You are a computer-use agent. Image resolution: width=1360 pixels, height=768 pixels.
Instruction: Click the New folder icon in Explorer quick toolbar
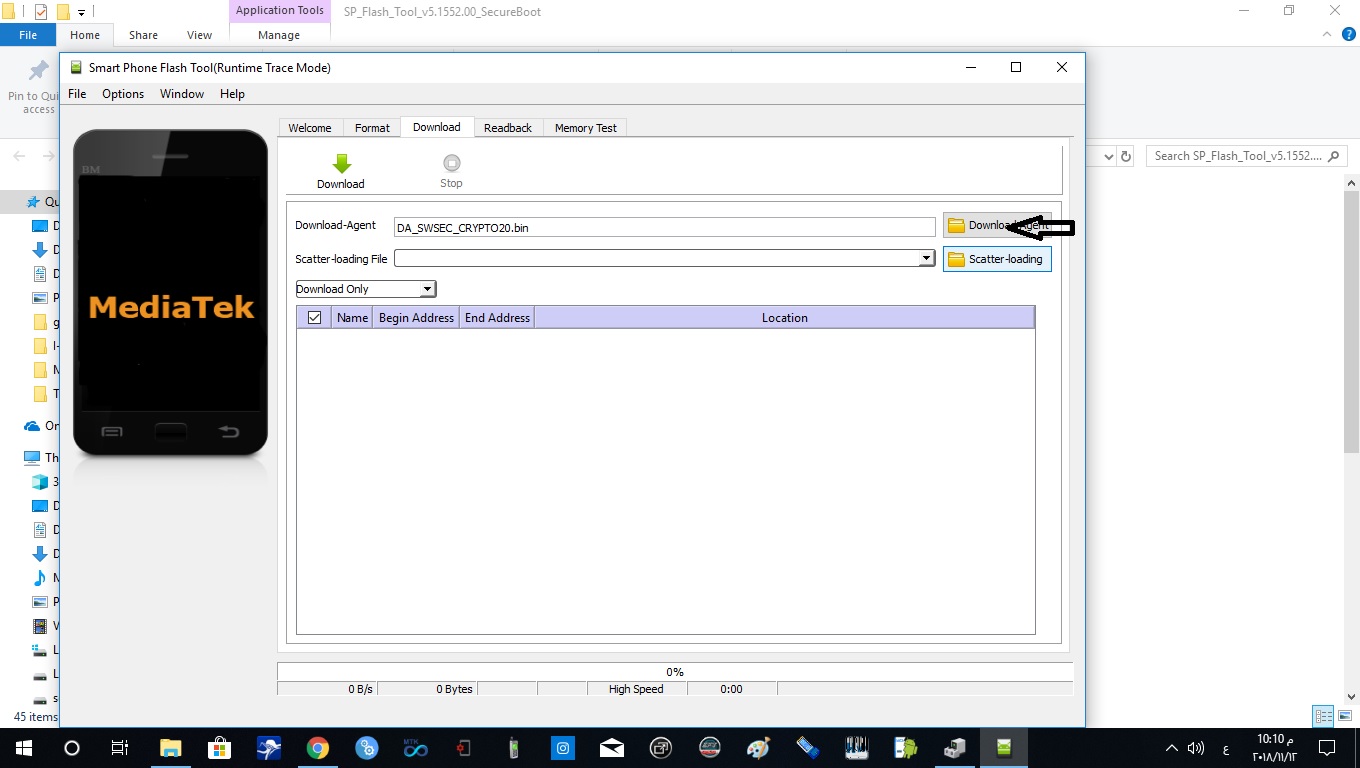pos(63,12)
